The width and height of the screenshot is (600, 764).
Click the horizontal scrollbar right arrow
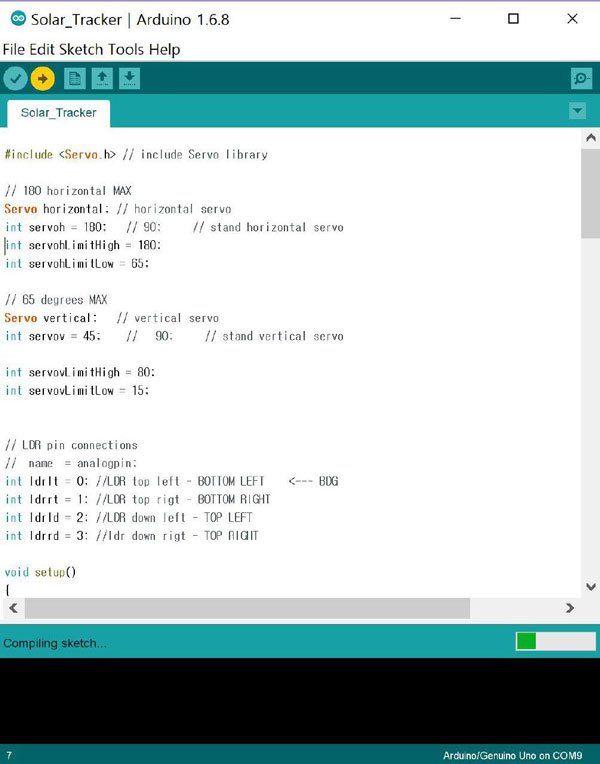coord(569,608)
